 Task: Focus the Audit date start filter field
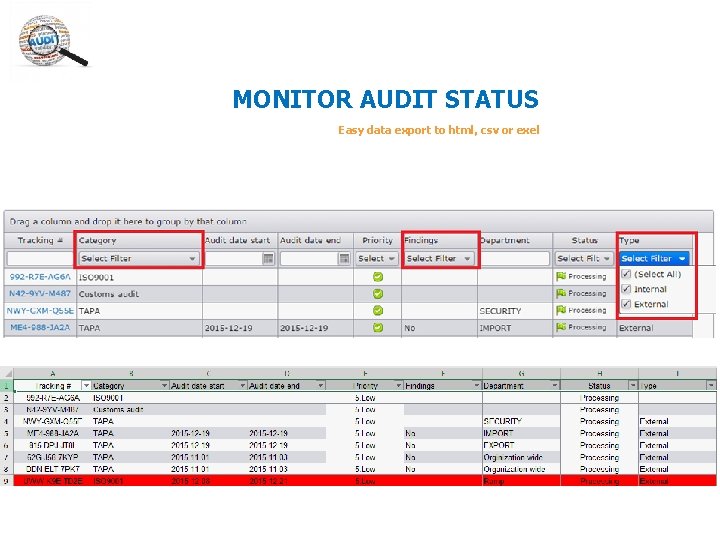point(234,259)
